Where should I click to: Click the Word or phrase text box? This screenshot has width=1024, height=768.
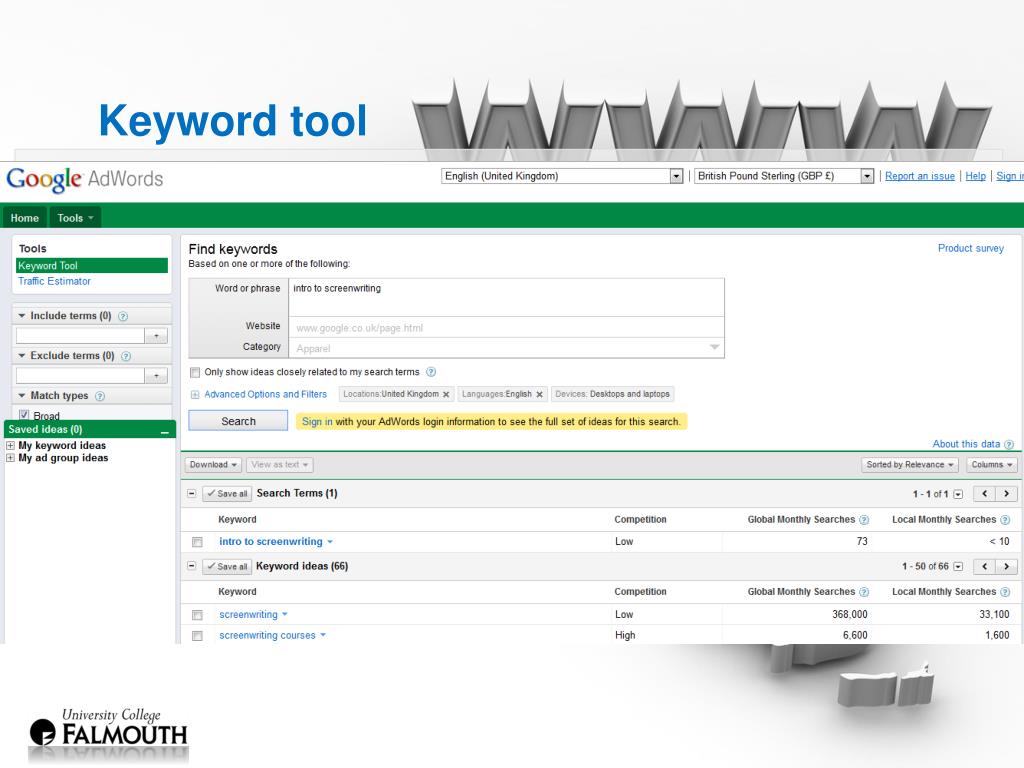click(507, 298)
